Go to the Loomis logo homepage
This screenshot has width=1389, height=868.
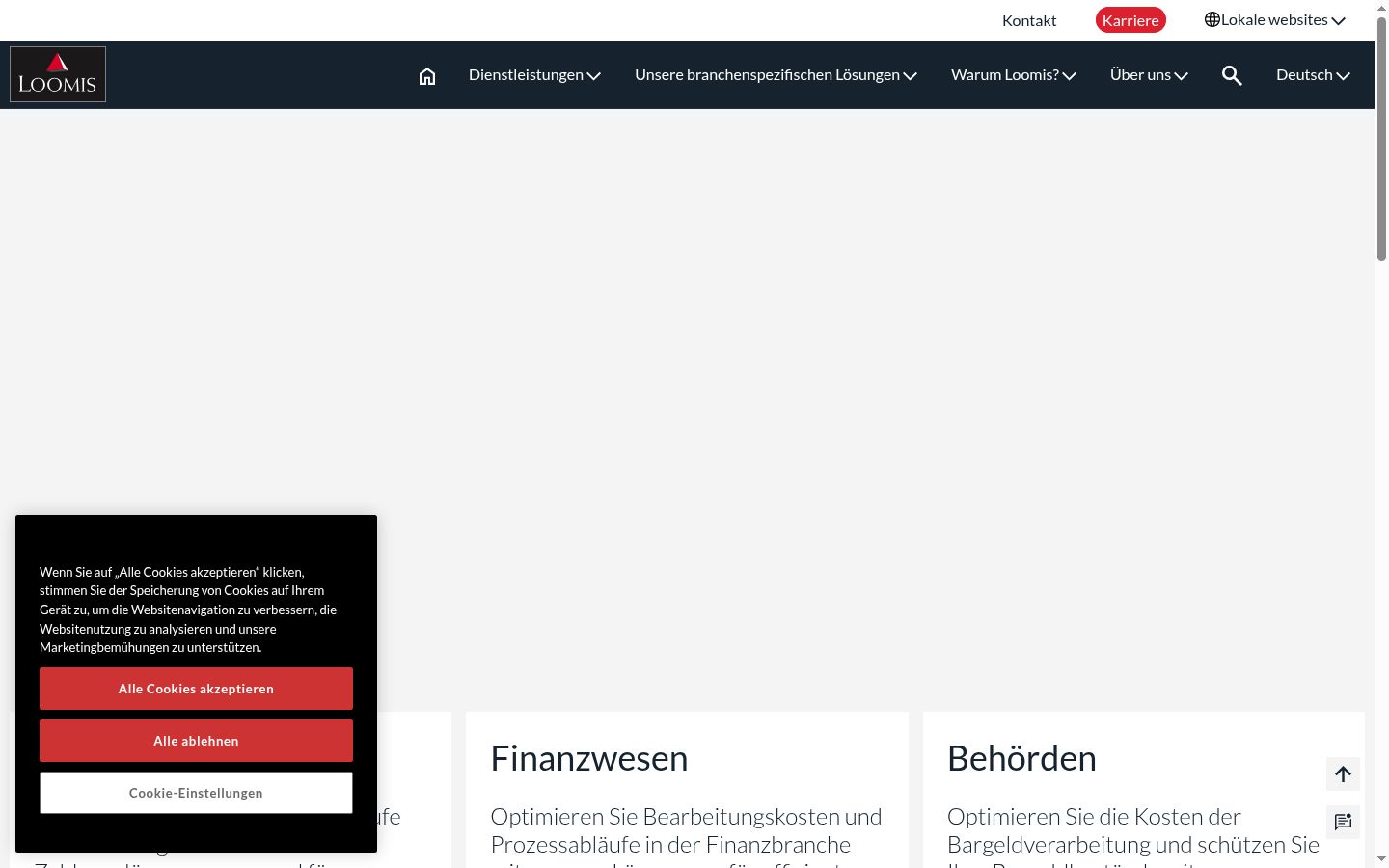(x=58, y=74)
